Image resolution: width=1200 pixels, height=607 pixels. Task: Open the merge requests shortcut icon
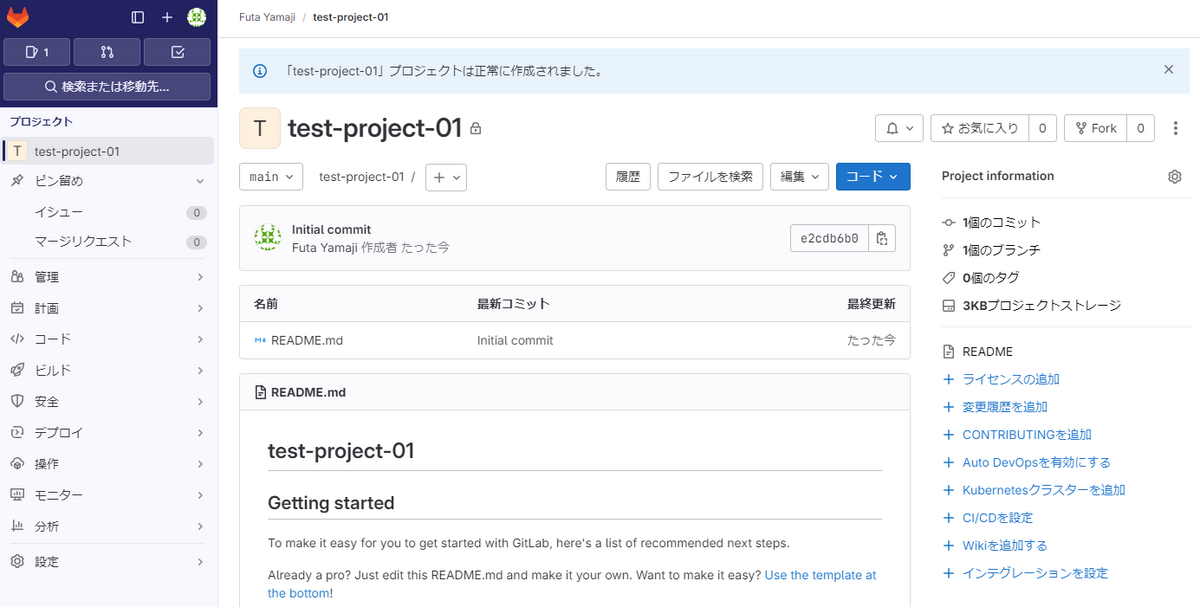[x=107, y=51]
